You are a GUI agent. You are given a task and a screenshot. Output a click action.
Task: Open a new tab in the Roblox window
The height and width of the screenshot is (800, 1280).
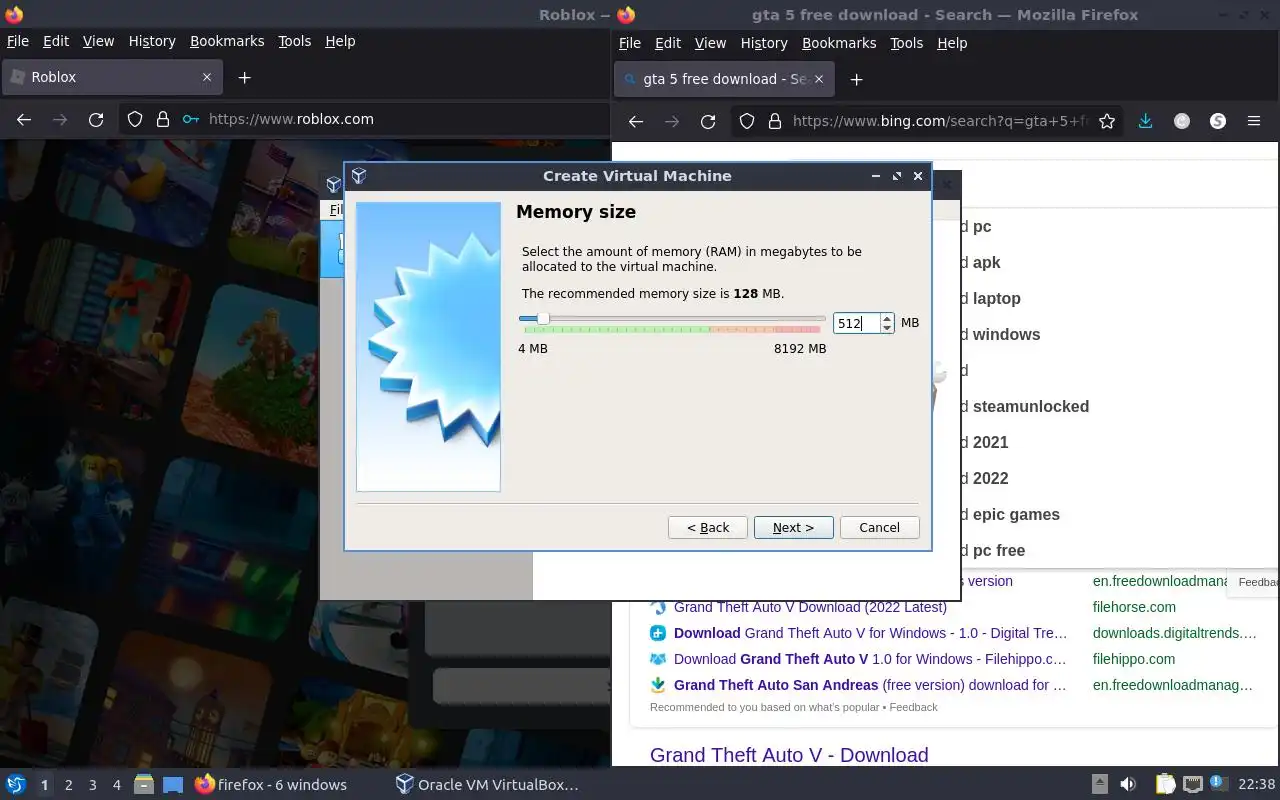click(244, 77)
